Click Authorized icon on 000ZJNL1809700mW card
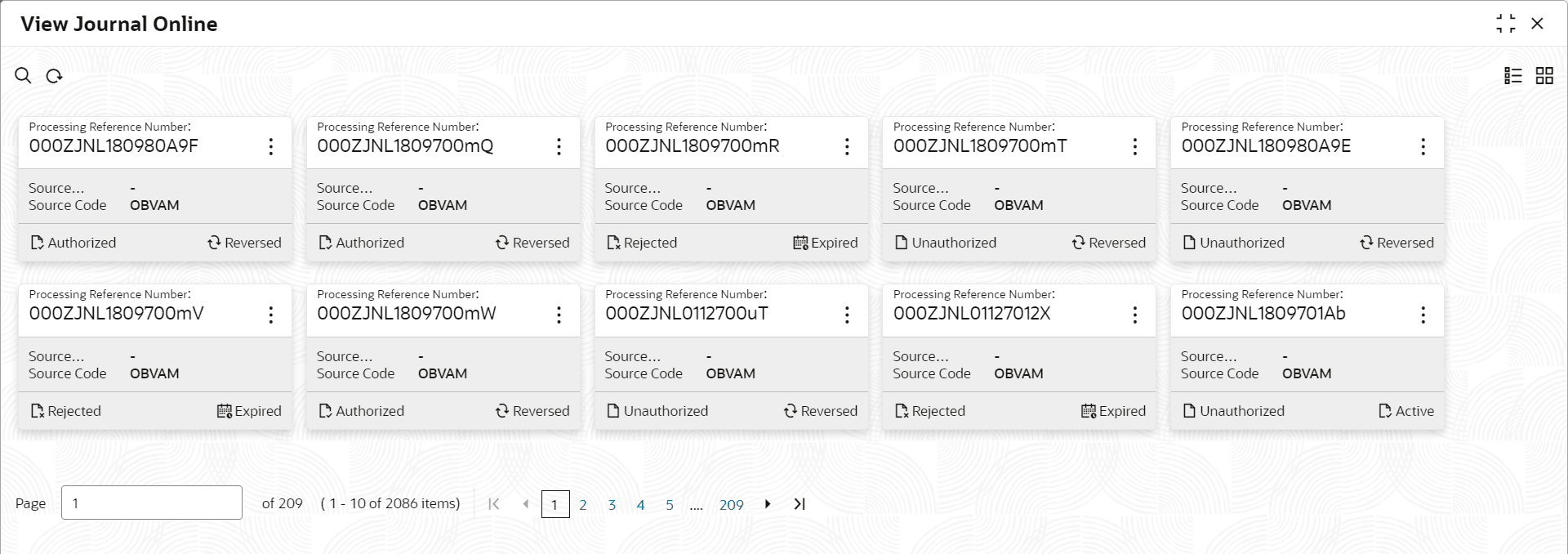This screenshot has height=554, width=1568. 325,411
